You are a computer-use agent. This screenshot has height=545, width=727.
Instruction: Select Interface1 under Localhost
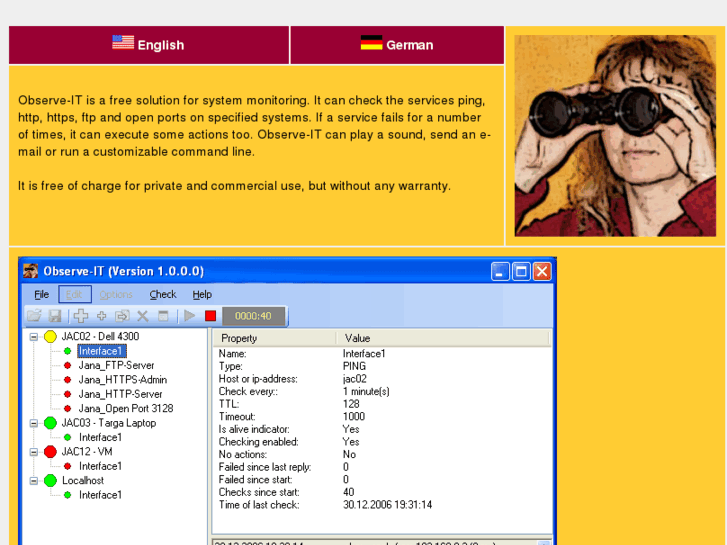[x=100, y=495]
